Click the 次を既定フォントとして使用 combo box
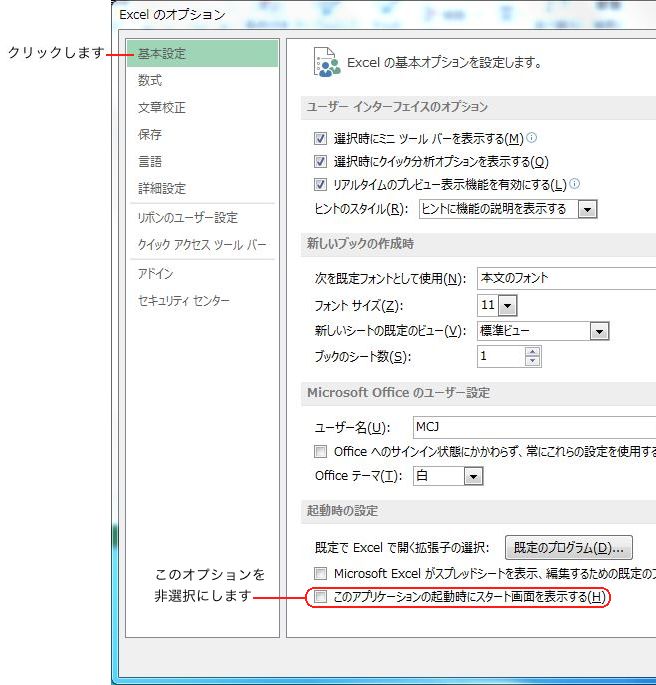 coord(566,278)
